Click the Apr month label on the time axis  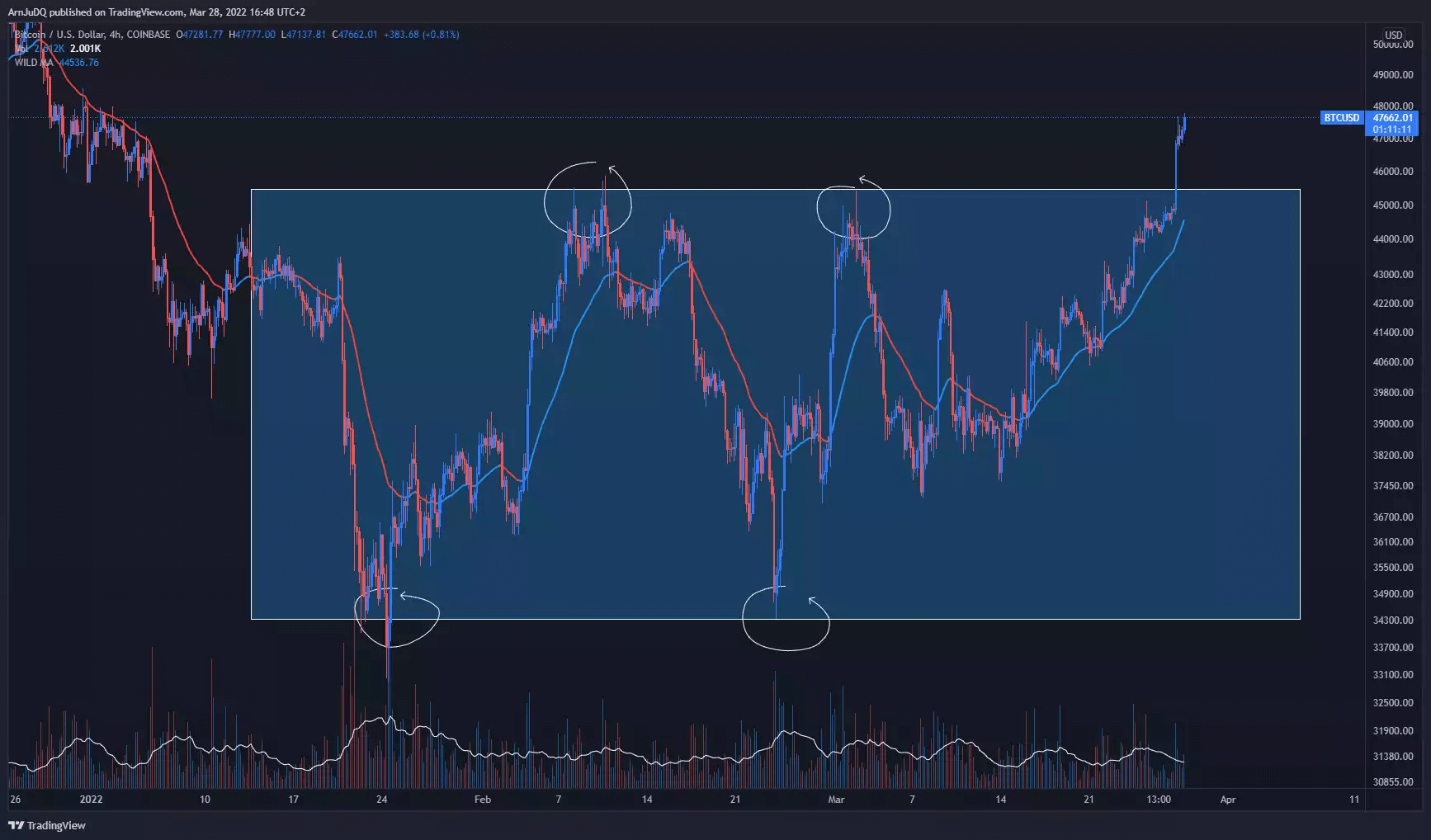click(1228, 800)
